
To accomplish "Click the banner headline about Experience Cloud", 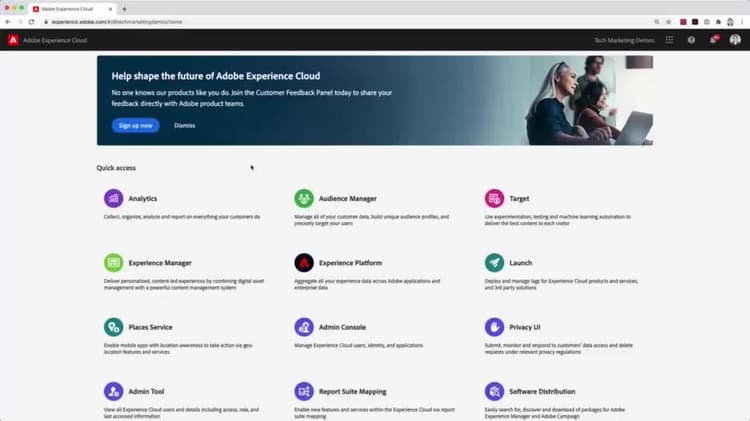I will (x=216, y=76).
